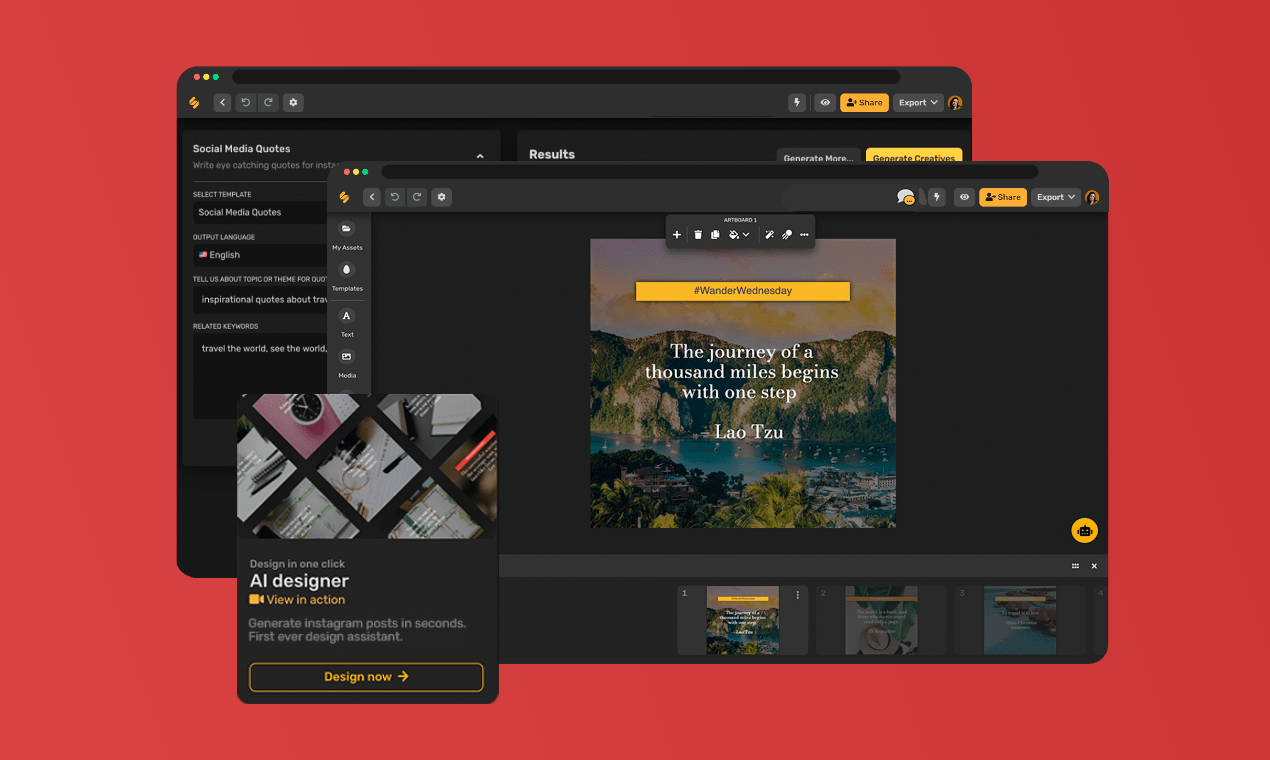Click the app logo in the rear window
Image resolution: width=1270 pixels, height=760 pixels.
195,102
